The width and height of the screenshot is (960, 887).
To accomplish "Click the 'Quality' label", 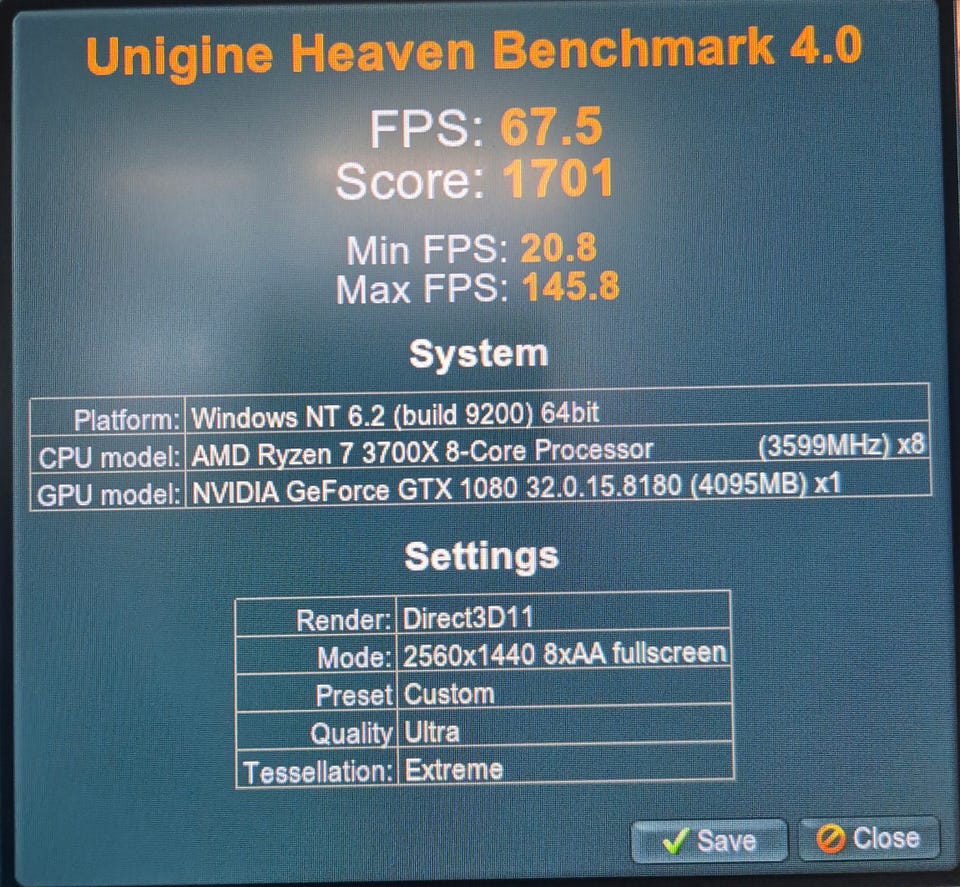I will [351, 733].
